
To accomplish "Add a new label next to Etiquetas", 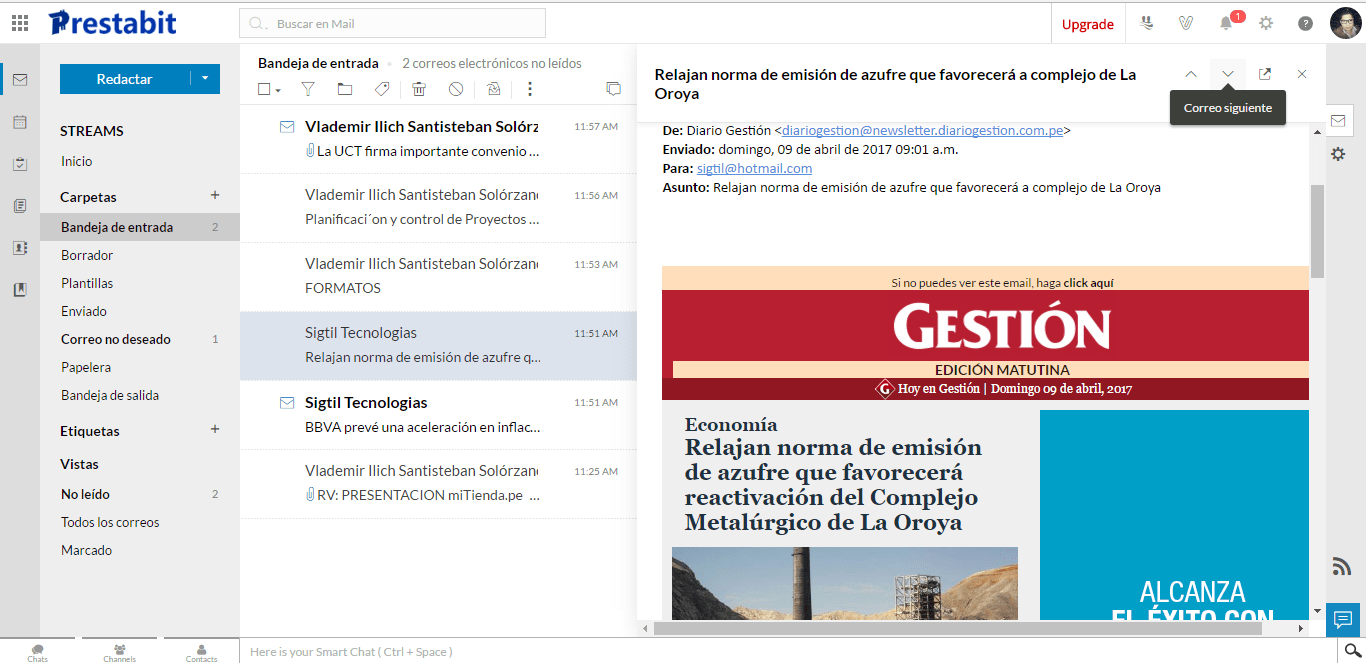I will coord(214,429).
